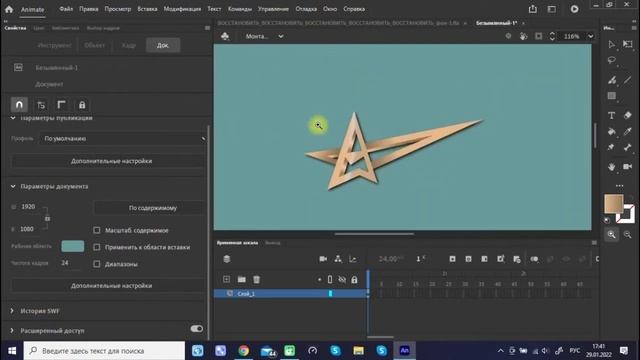Open the zoom percentage dropdown
This screenshot has height=360, width=640.
pos(590,36)
